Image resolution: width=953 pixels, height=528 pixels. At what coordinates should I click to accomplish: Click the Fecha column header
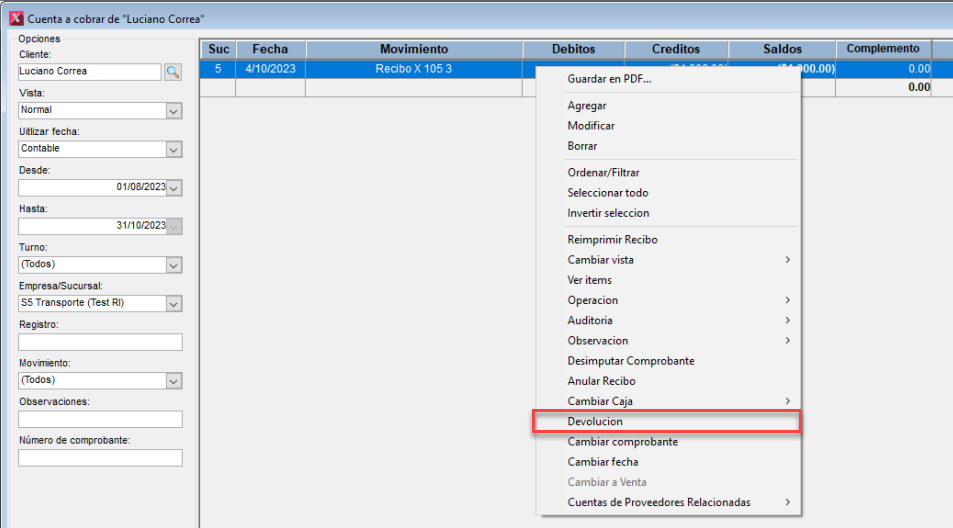coord(270,49)
